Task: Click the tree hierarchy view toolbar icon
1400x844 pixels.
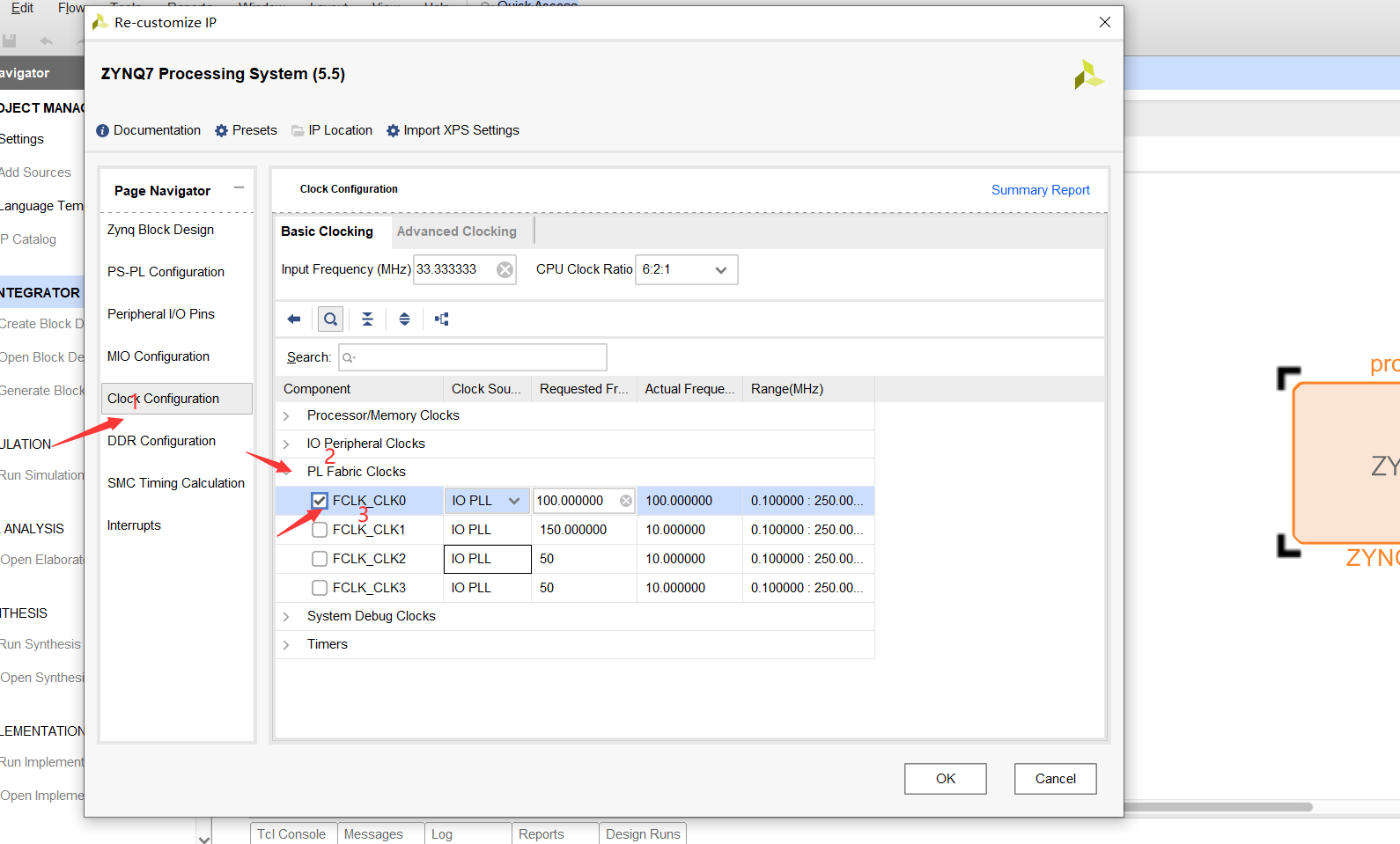Action: click(442, 319)
